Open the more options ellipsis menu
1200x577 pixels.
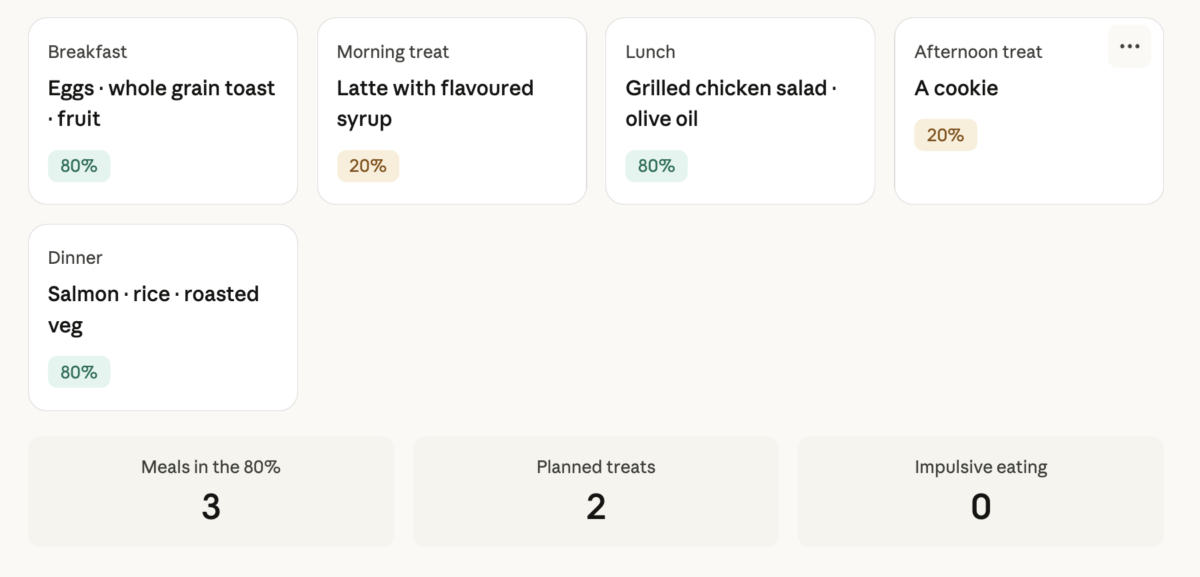[1129, 47]
